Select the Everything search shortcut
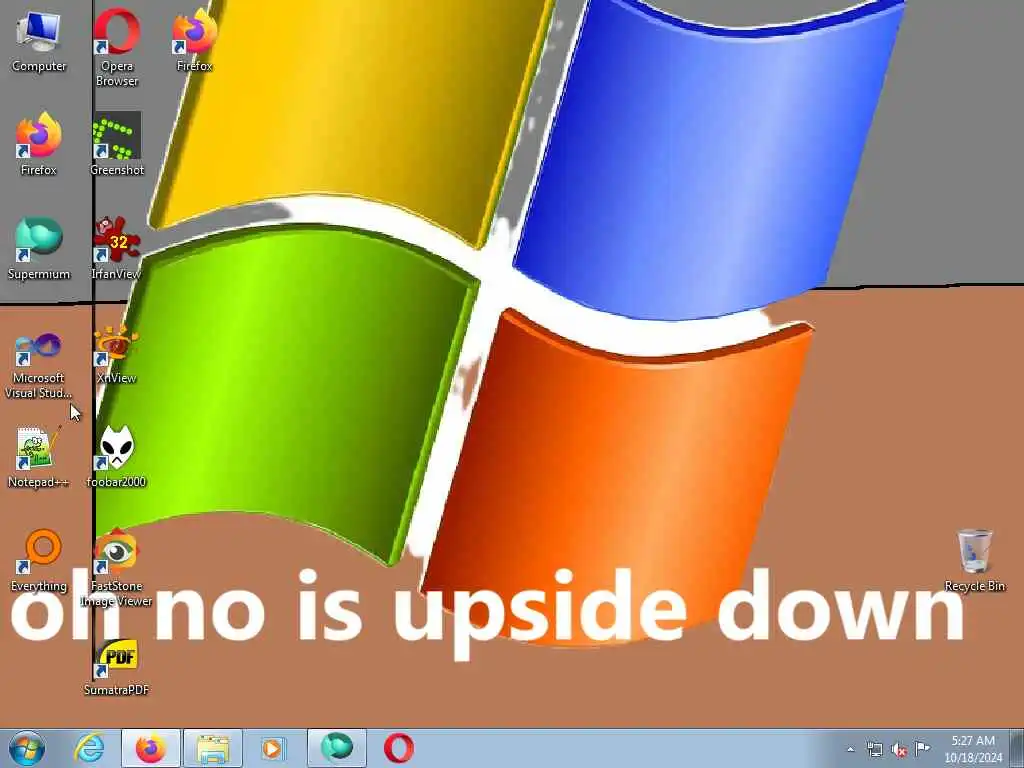The image size is (1024, 768). 39,561
